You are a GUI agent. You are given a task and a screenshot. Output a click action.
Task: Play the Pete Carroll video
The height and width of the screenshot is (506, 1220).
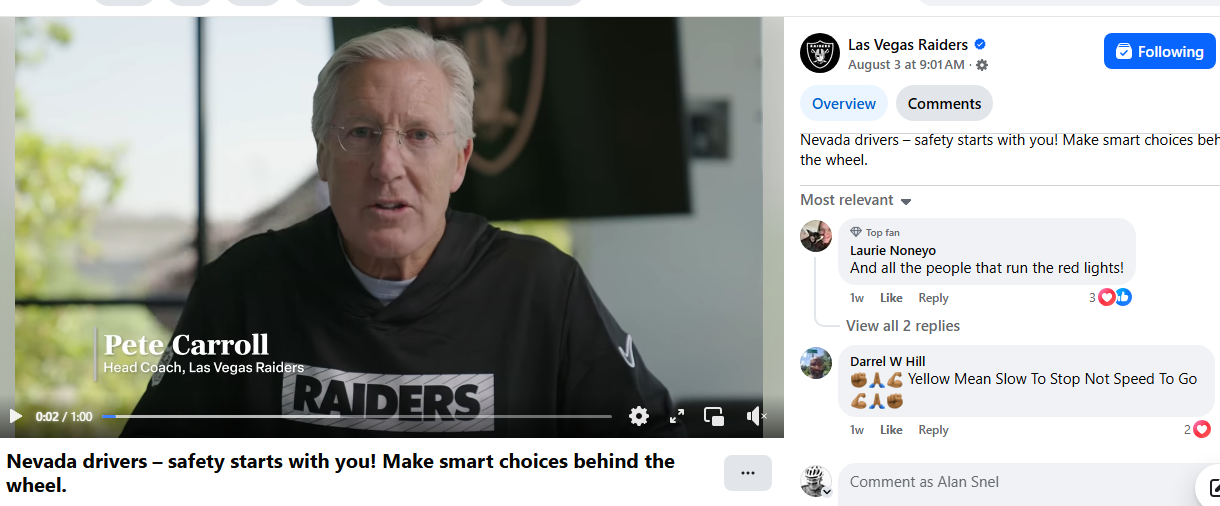(x=16, y=416)
